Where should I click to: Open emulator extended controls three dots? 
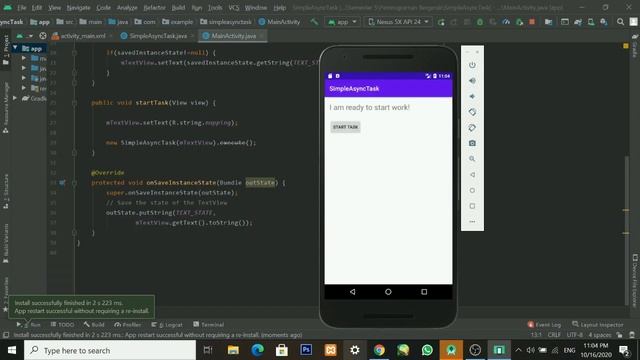pos(472,222)
